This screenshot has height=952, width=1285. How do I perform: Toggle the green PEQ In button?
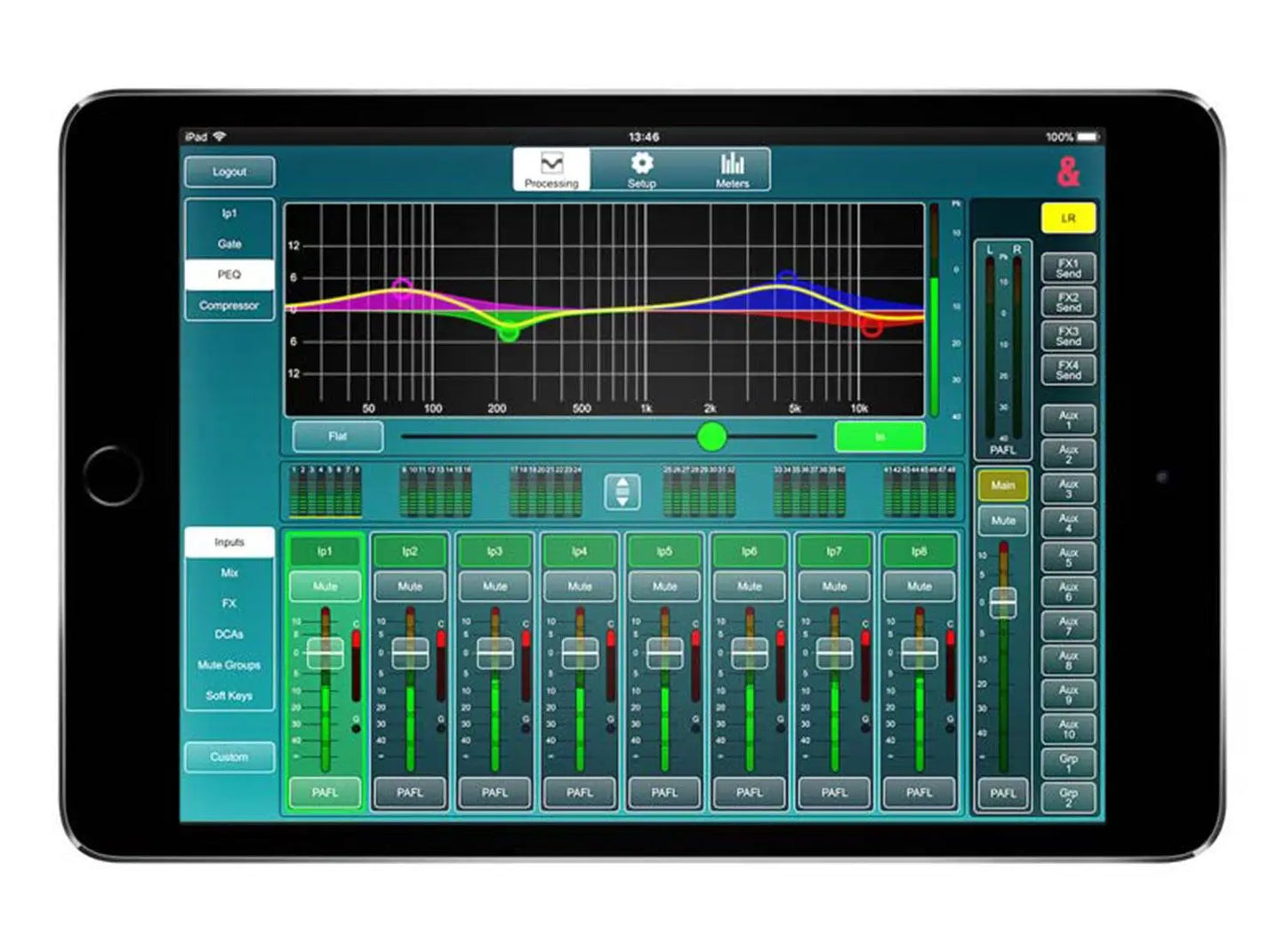(x=879, y=436)
